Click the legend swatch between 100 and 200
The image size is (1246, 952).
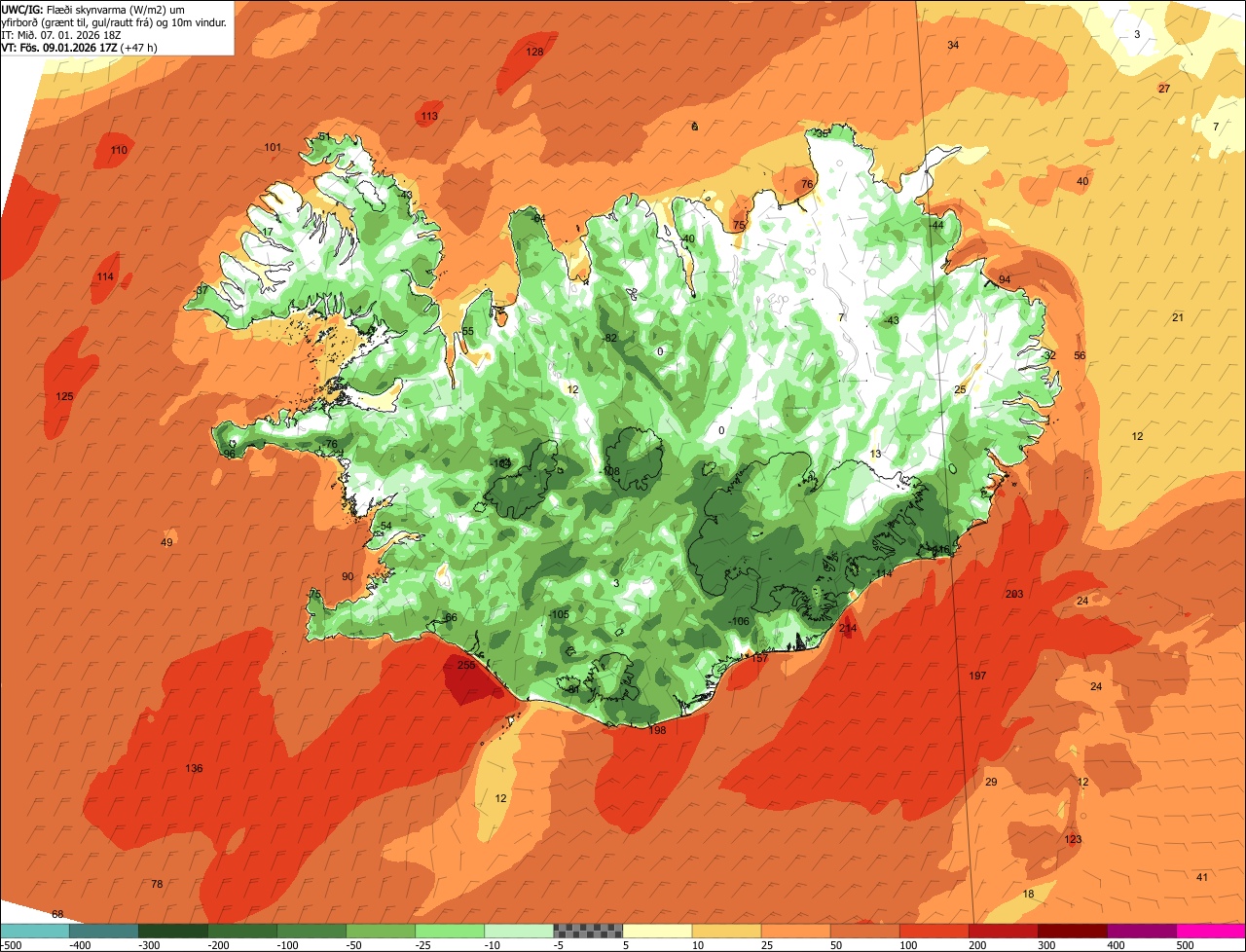coord(933,931)
